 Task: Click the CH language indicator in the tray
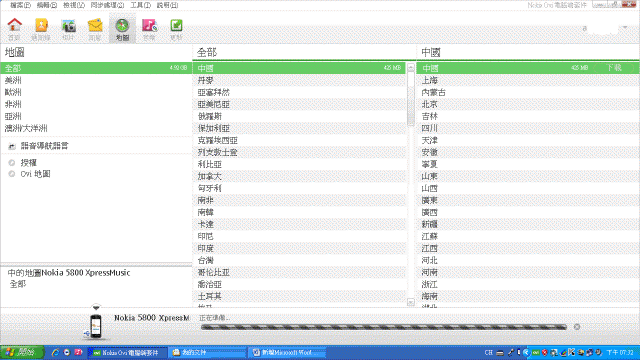[x=488, y=352]
